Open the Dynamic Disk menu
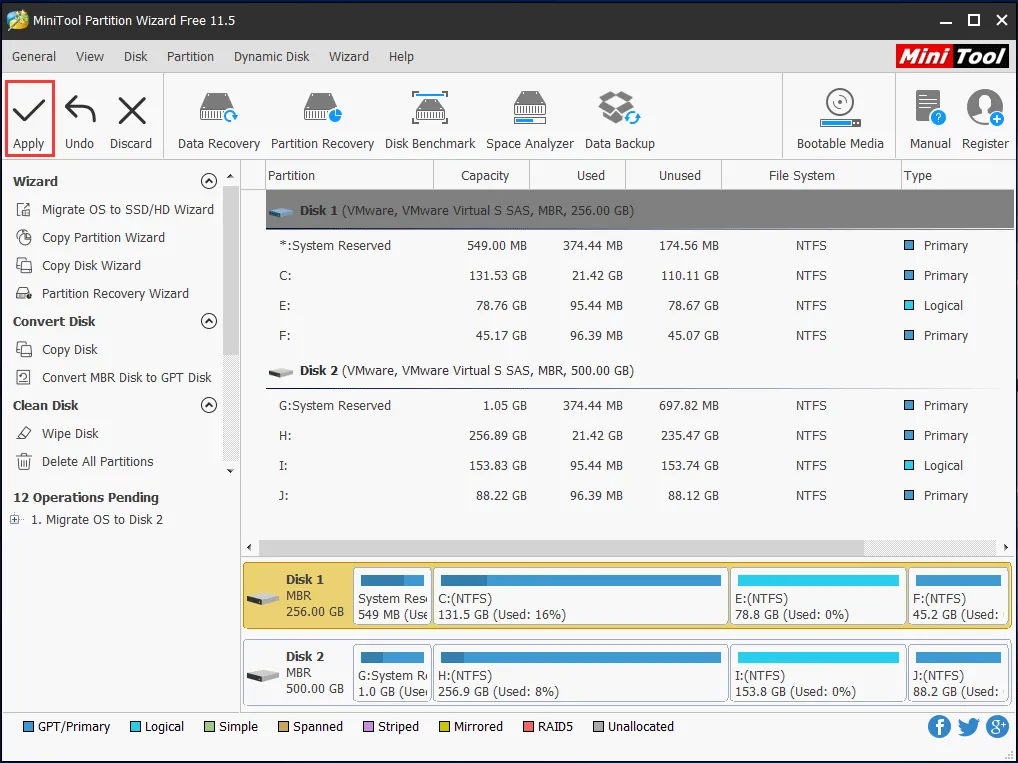Image resolution: width=1018 pixels, height=763 pixels. click(272, 57)
